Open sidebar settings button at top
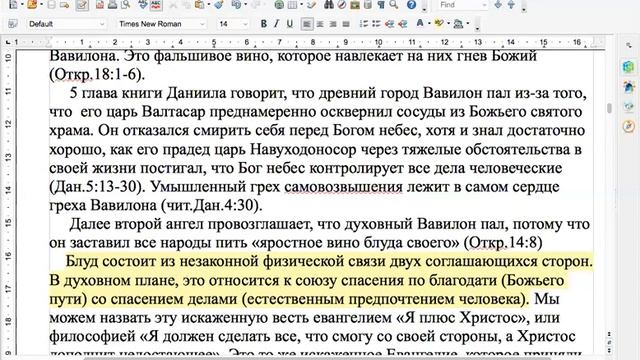 629,46
